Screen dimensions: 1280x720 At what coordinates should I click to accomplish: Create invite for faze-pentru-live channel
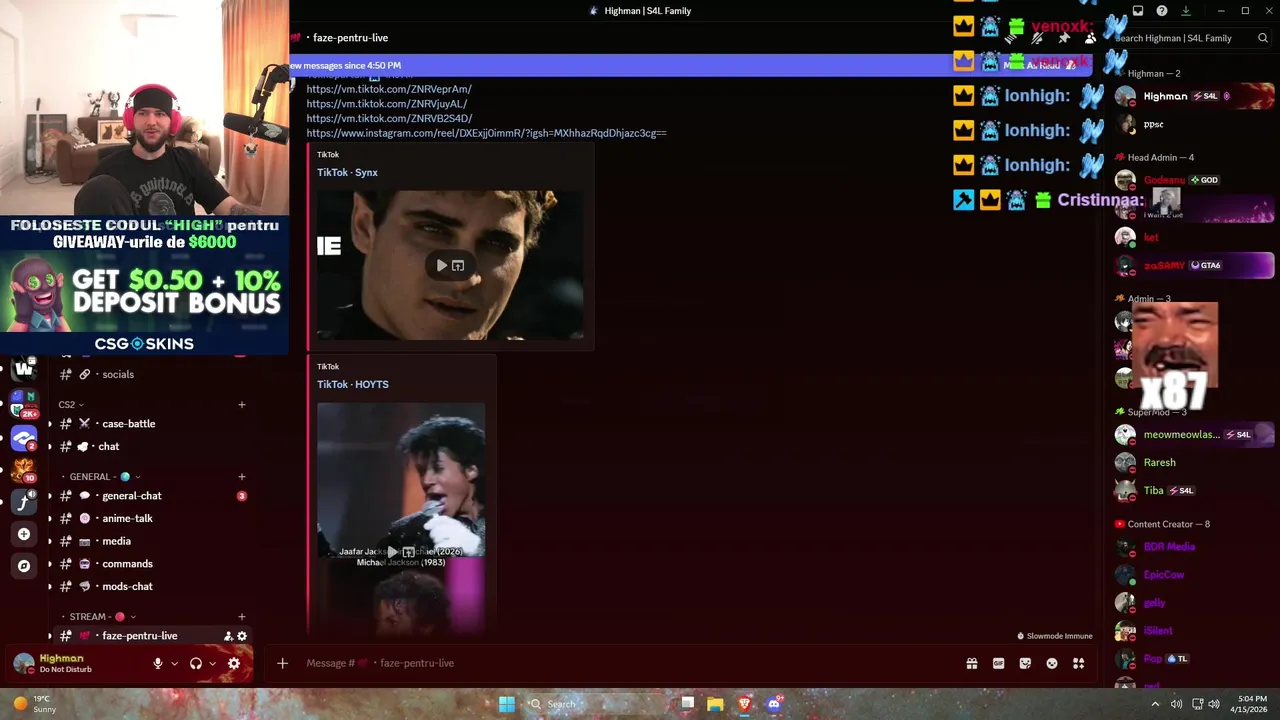pos(228,636)
